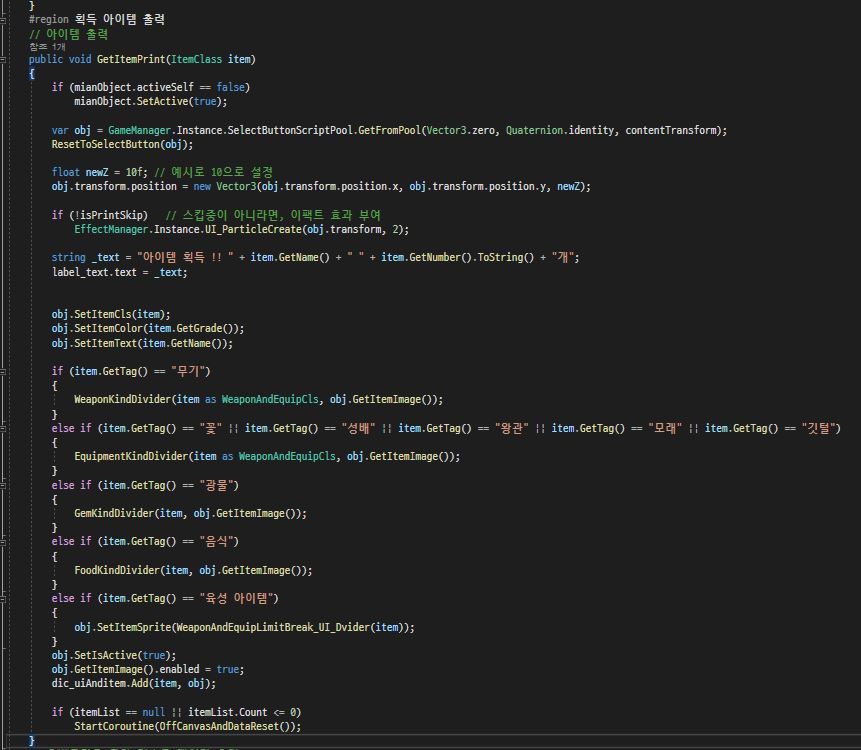861x750 pixels.
Task: Click mianObject.activeSelf in the if condition
Action: tap(133, 87)
